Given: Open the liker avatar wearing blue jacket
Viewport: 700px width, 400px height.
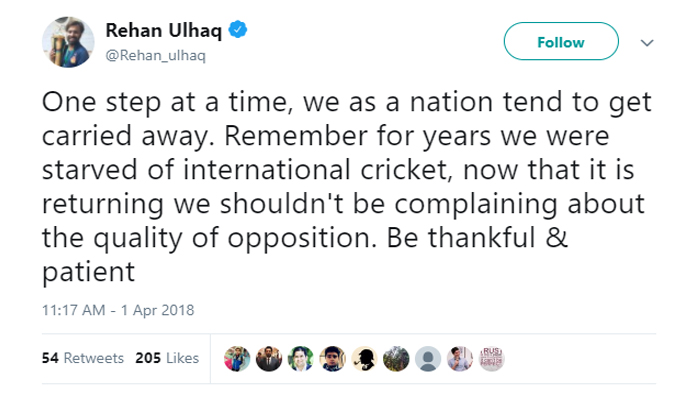Looking at the screenshot, I should [237, 358].
